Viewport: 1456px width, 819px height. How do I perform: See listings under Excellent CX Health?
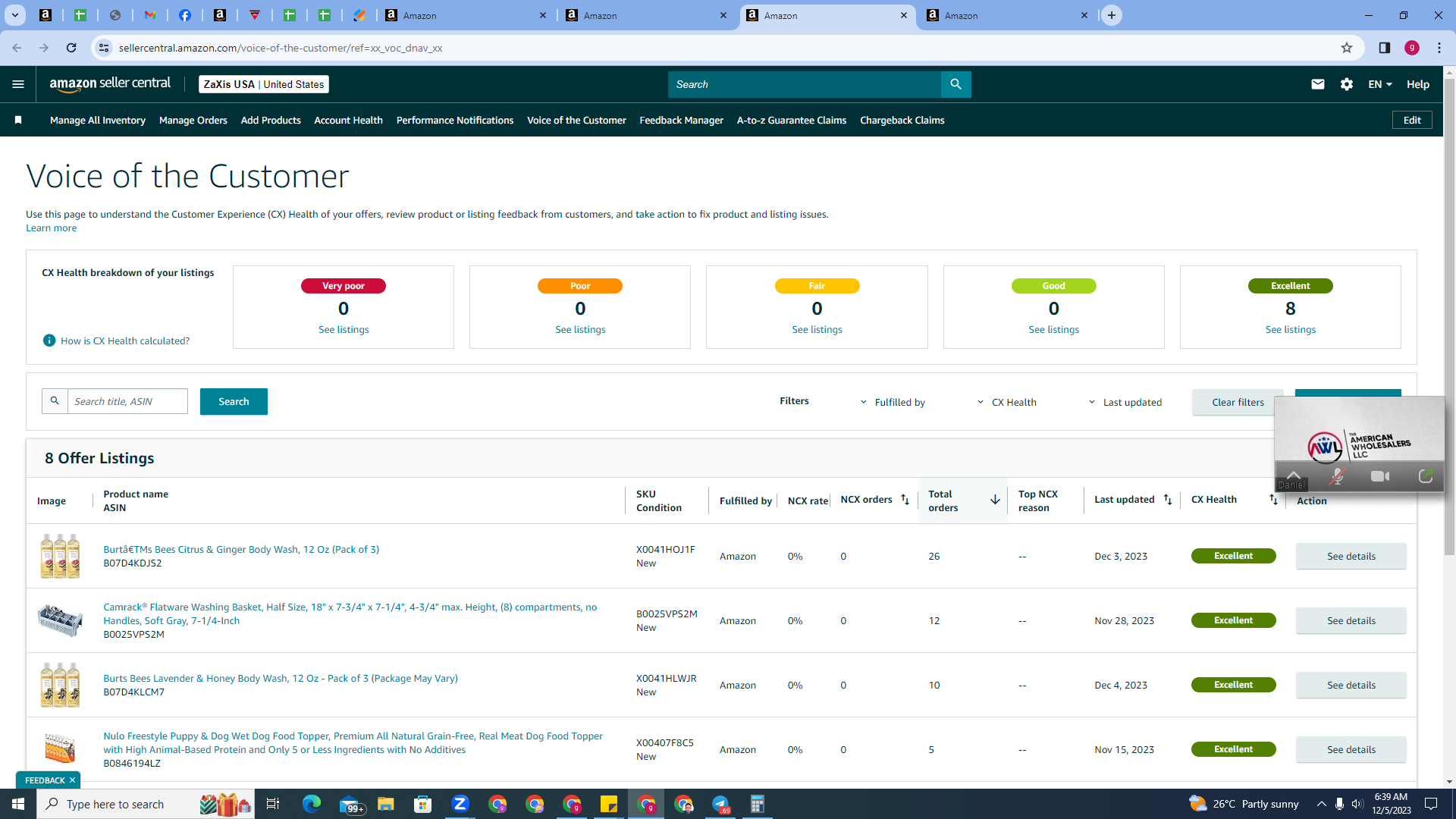[1291, 329]
